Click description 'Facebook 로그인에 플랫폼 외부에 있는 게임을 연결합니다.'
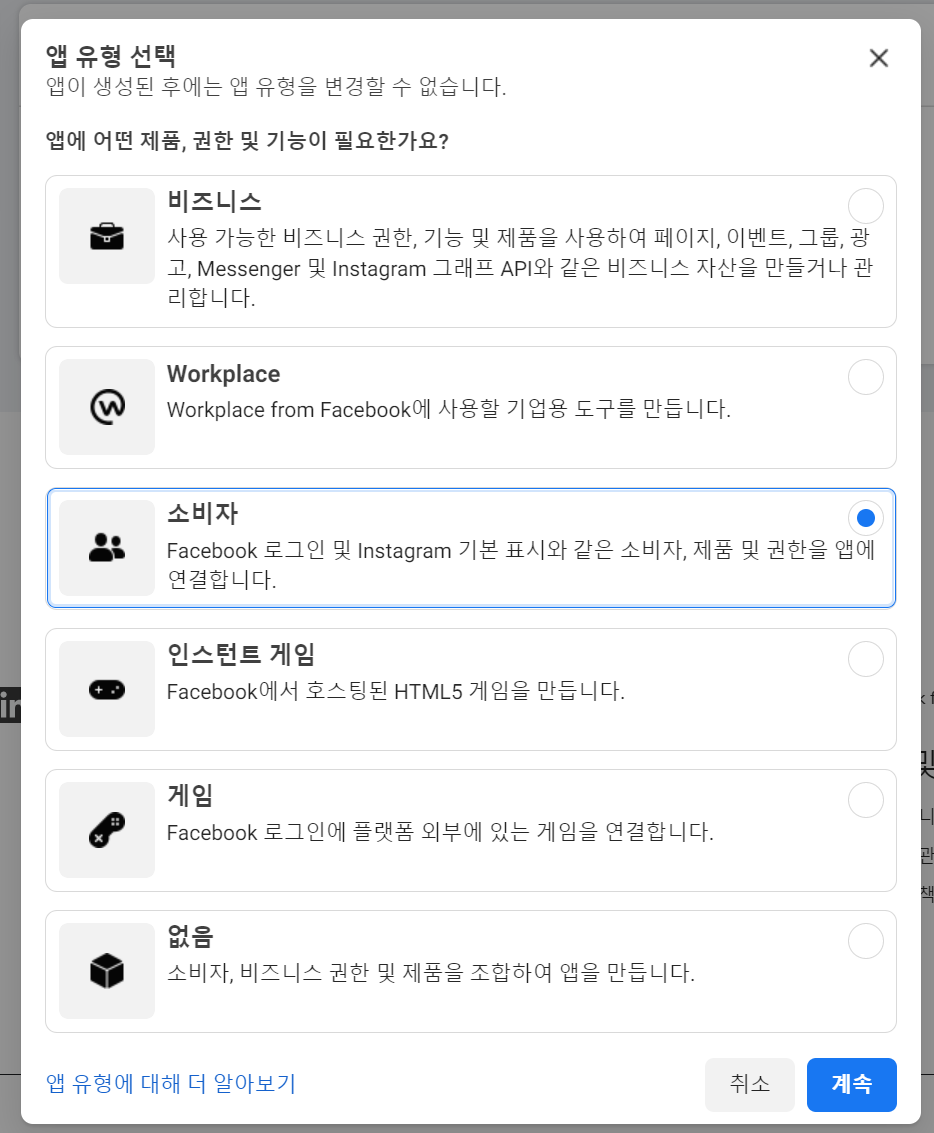This screenshot has height=1133, width=934. 440,832
